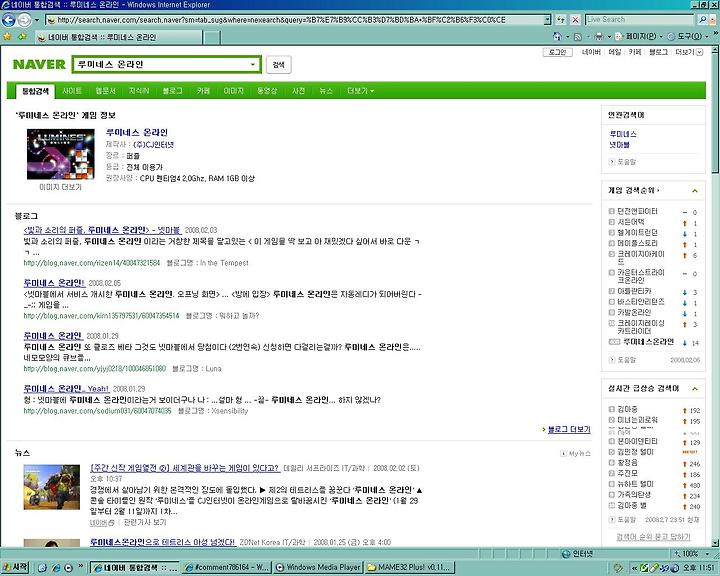Open Favorites Center star icon
Image resolution: width=720 pixels, height=576 pixels.
pyautogui.click(x=7, y=36)
